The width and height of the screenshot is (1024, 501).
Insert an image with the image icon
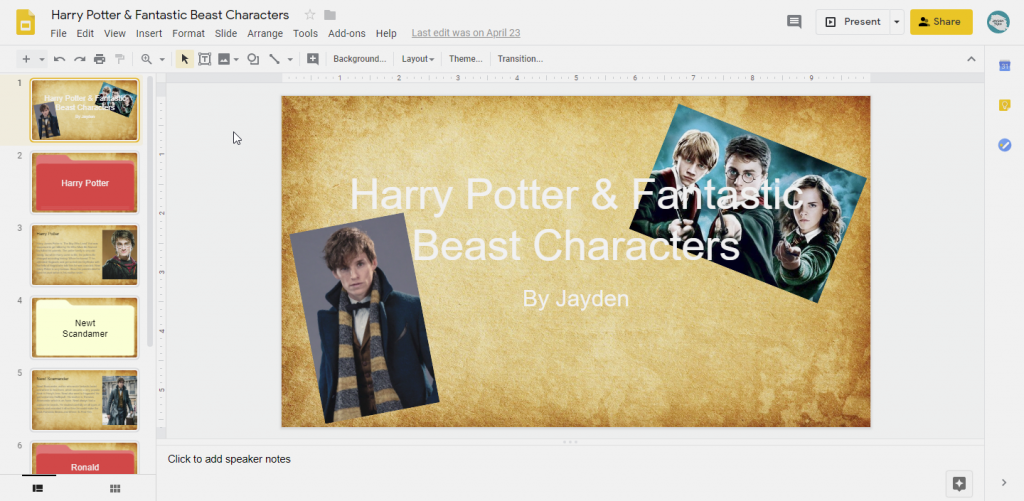pos(224,59)
